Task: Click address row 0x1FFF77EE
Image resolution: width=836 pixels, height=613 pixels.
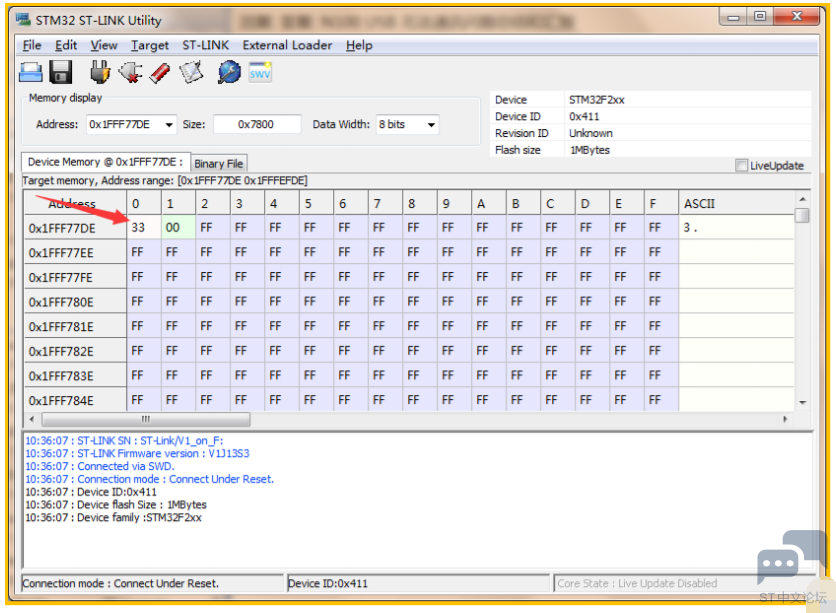Action: pos(75,253)
